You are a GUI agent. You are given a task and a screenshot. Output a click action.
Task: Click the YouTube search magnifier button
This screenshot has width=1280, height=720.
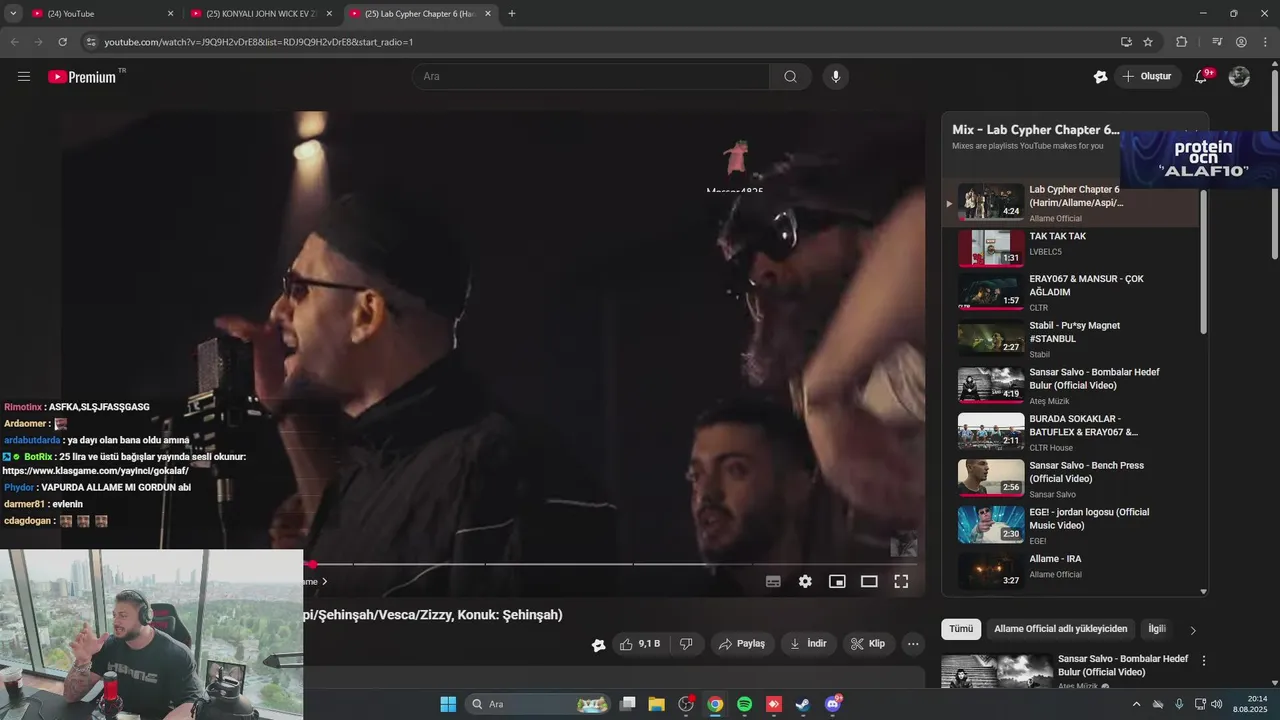click(x=790, y=77)
